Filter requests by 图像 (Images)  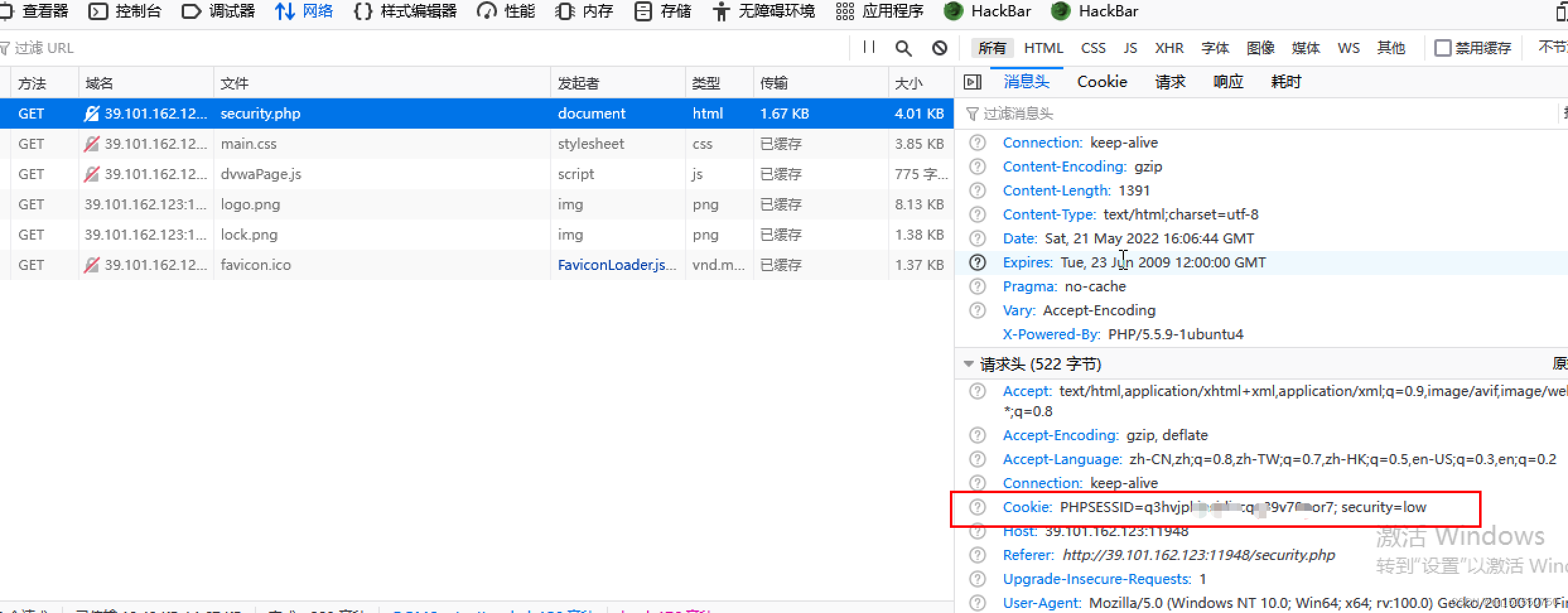tap(1260, 48)
